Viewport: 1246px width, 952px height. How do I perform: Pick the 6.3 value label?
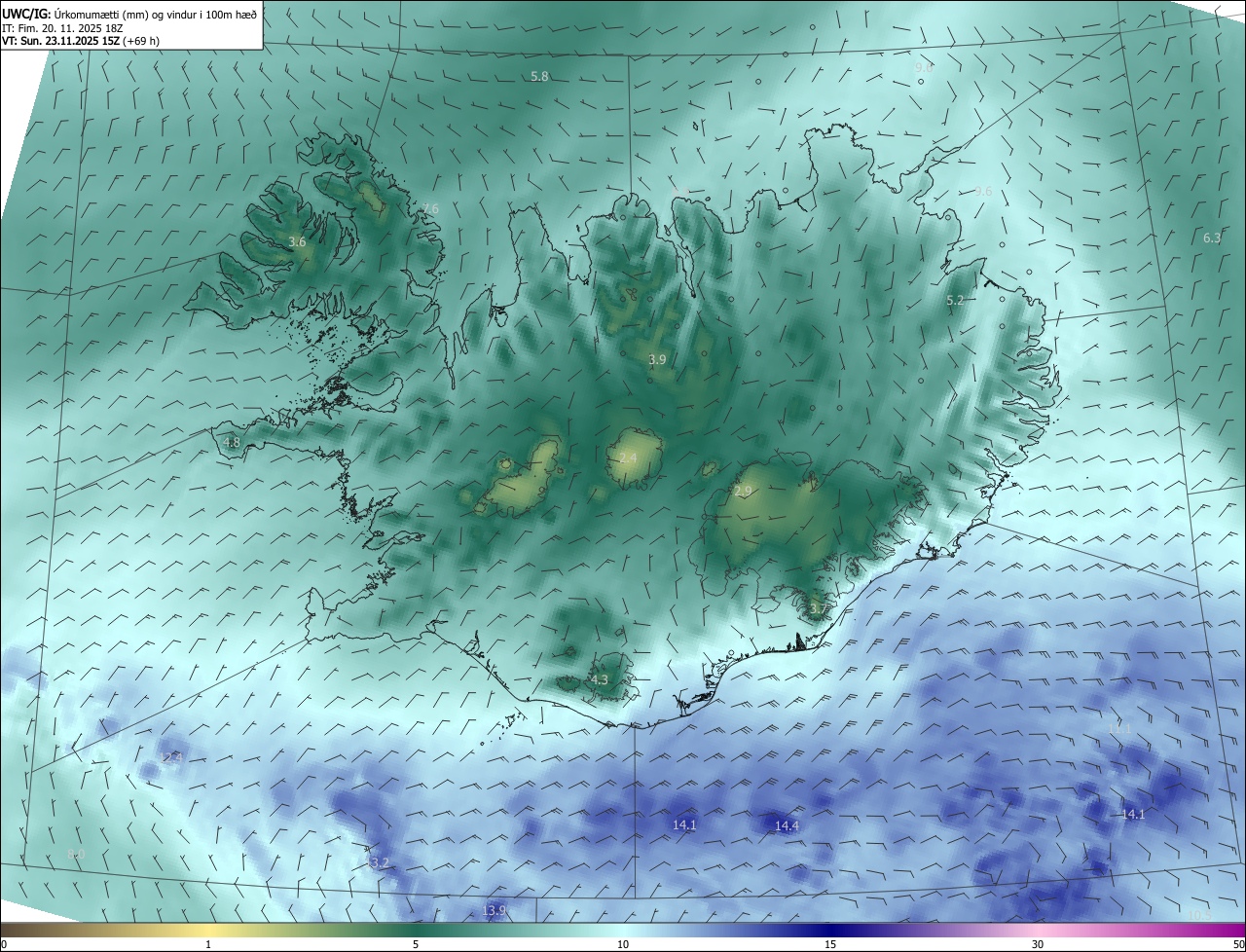(1212, 238)
